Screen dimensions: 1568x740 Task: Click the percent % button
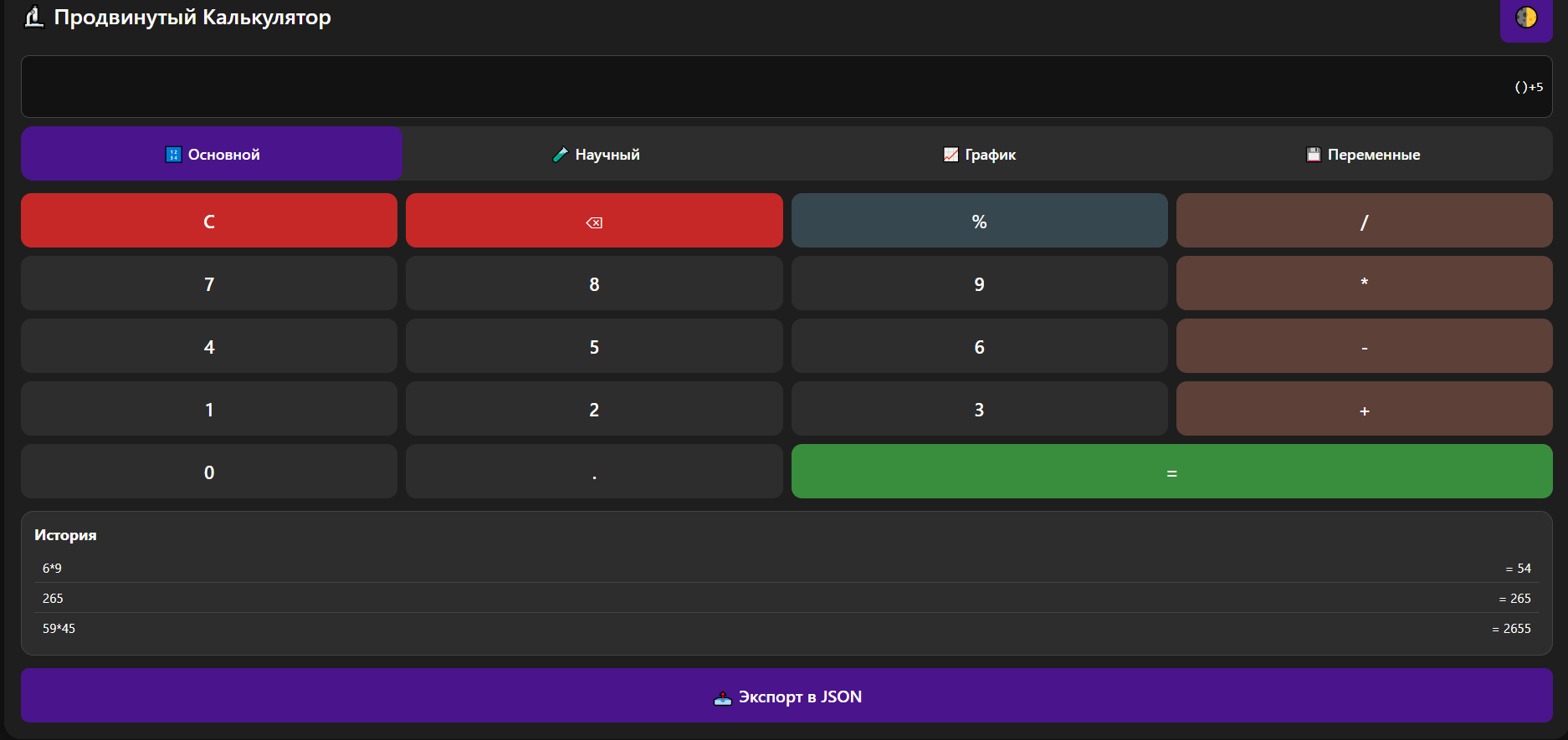point(979,221)
